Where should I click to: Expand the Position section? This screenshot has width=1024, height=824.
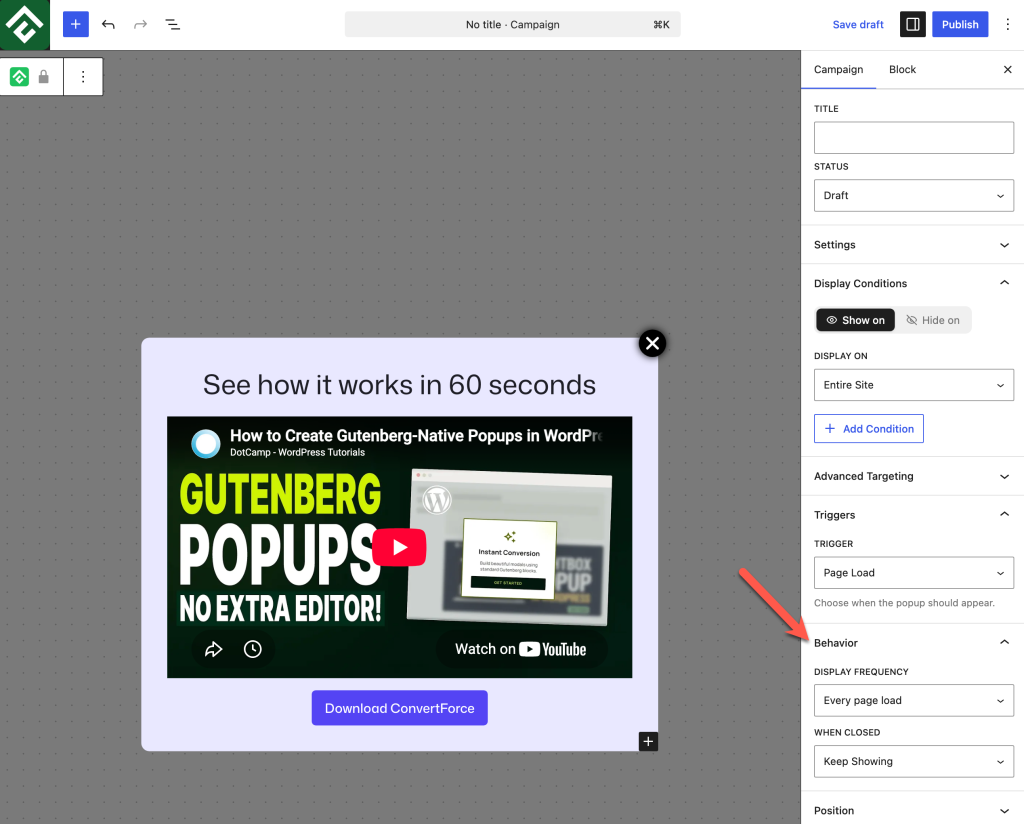tap(912, 810)
